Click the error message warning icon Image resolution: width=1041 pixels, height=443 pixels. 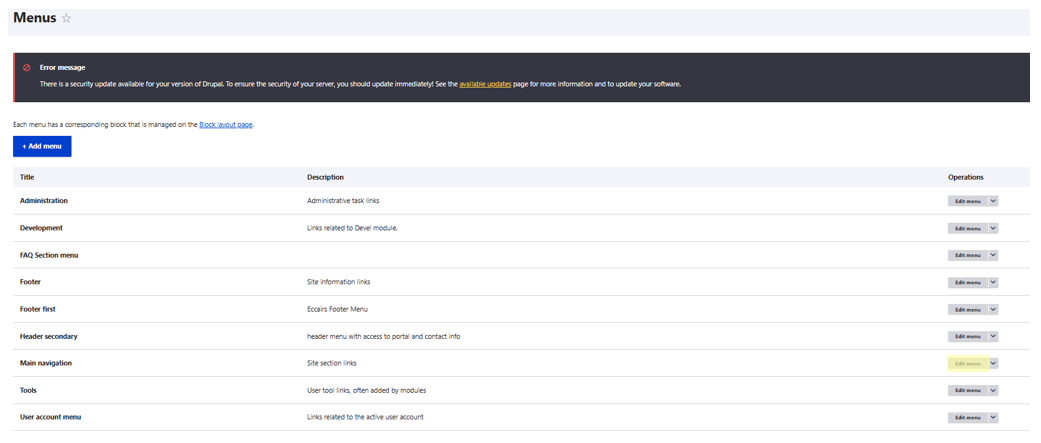[x=27, y=68]
